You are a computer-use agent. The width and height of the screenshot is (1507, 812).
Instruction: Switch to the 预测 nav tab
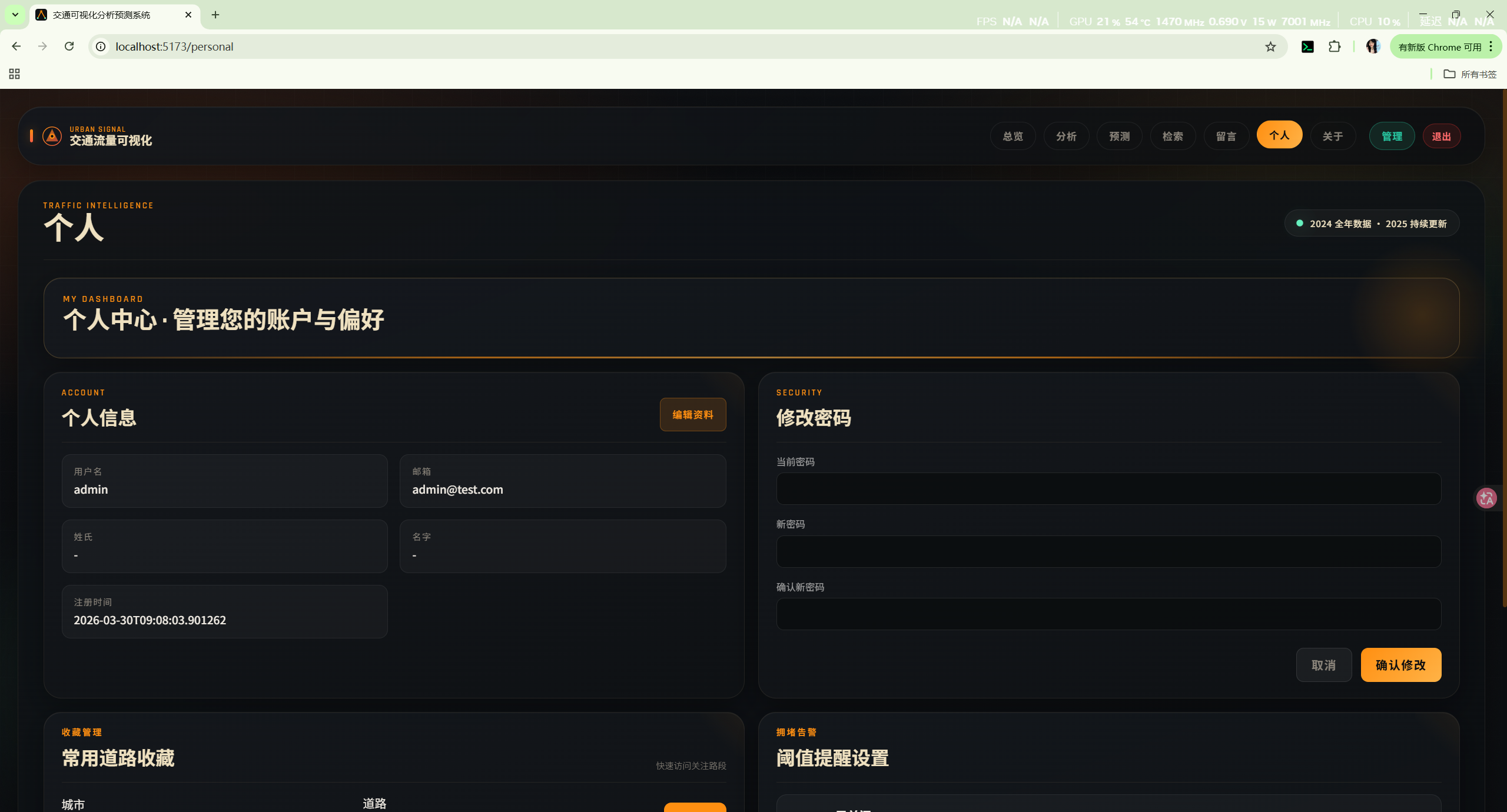coord(1119,136)
